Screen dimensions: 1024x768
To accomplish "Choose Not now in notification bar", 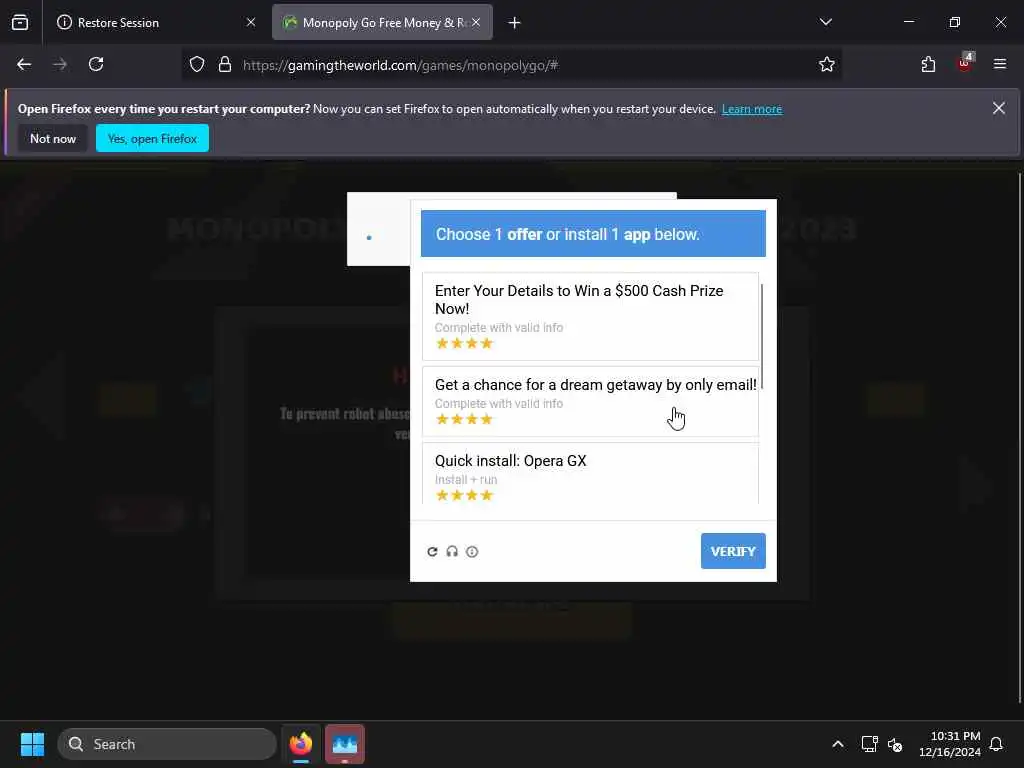I will pos(53,138).
